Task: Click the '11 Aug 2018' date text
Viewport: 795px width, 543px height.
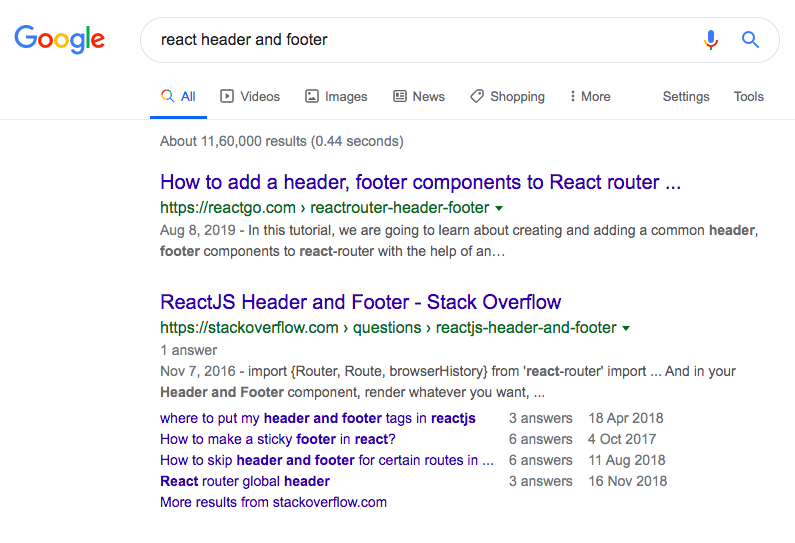Action: pos(627,460)
